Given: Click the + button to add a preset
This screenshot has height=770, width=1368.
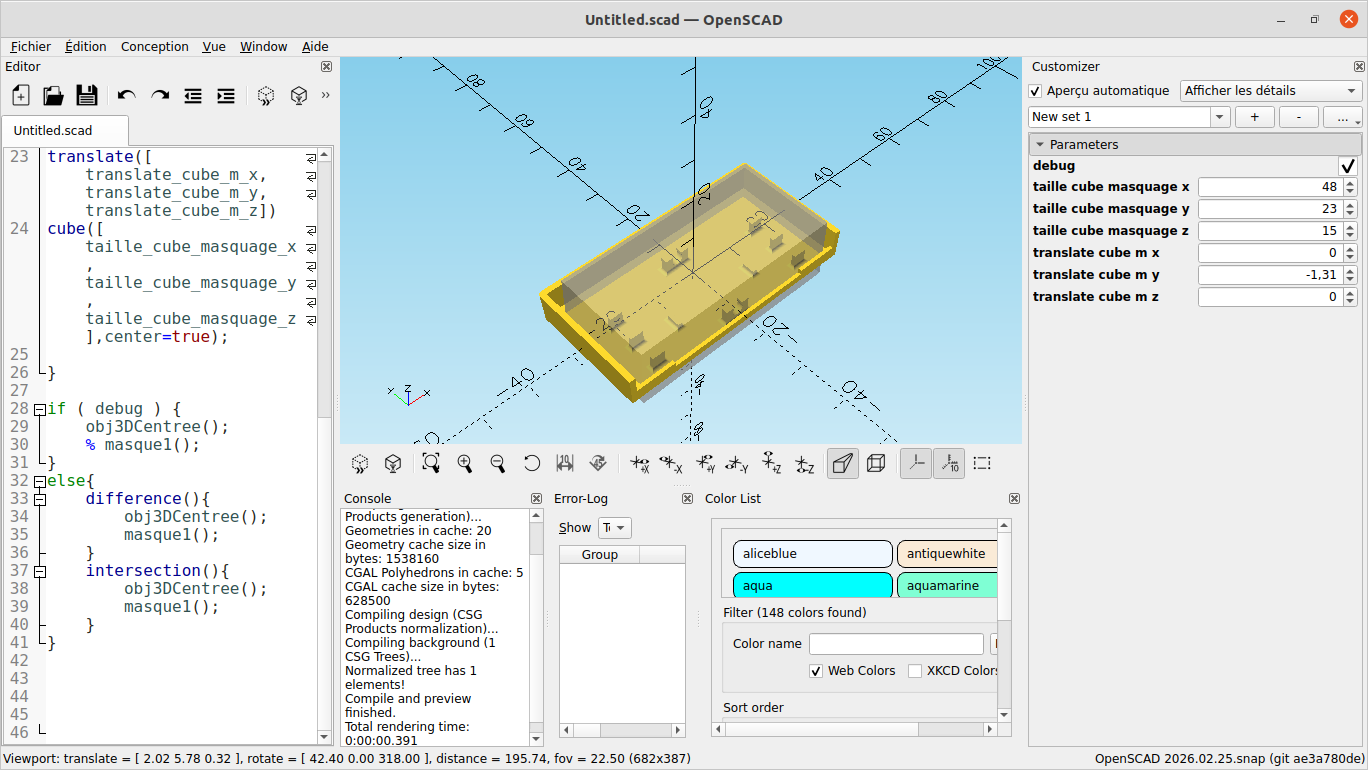Looking at the screenshot, I should (1254, 117).
